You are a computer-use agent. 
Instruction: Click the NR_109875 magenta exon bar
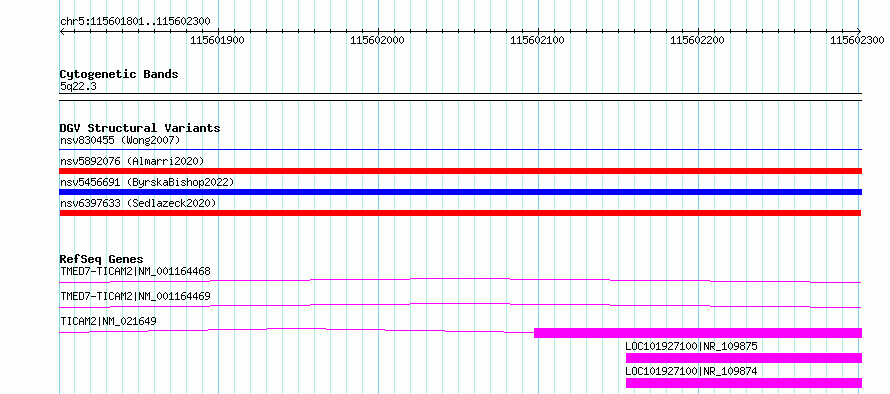[x=744, y=358]
